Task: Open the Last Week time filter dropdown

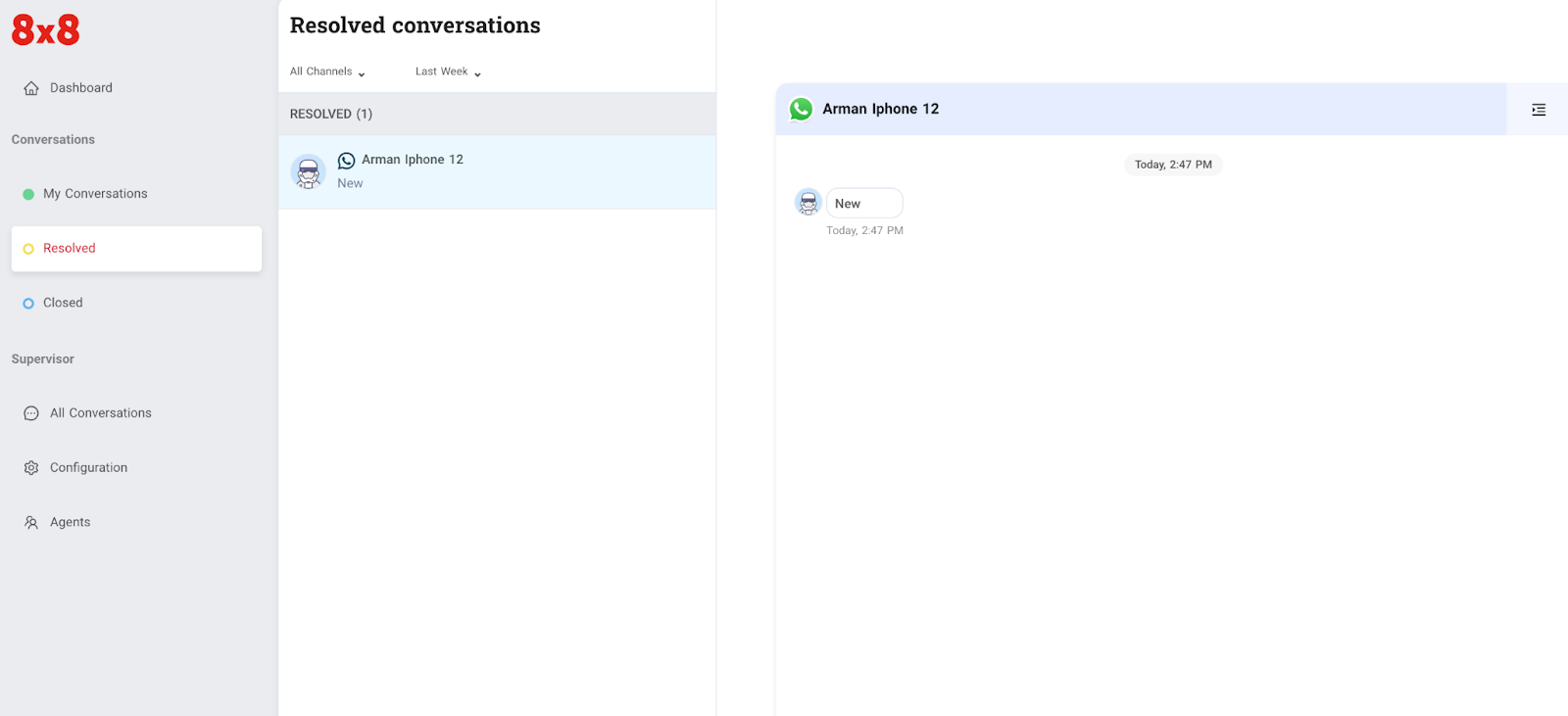Action: 447,71
